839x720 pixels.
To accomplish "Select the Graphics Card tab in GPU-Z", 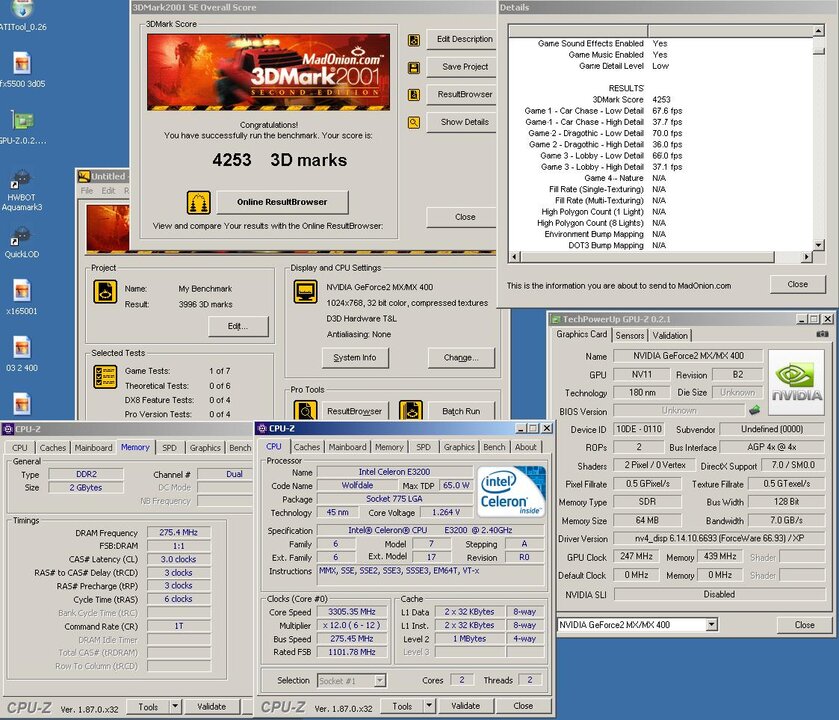I will pyautogui.click(x=582, y=334).
